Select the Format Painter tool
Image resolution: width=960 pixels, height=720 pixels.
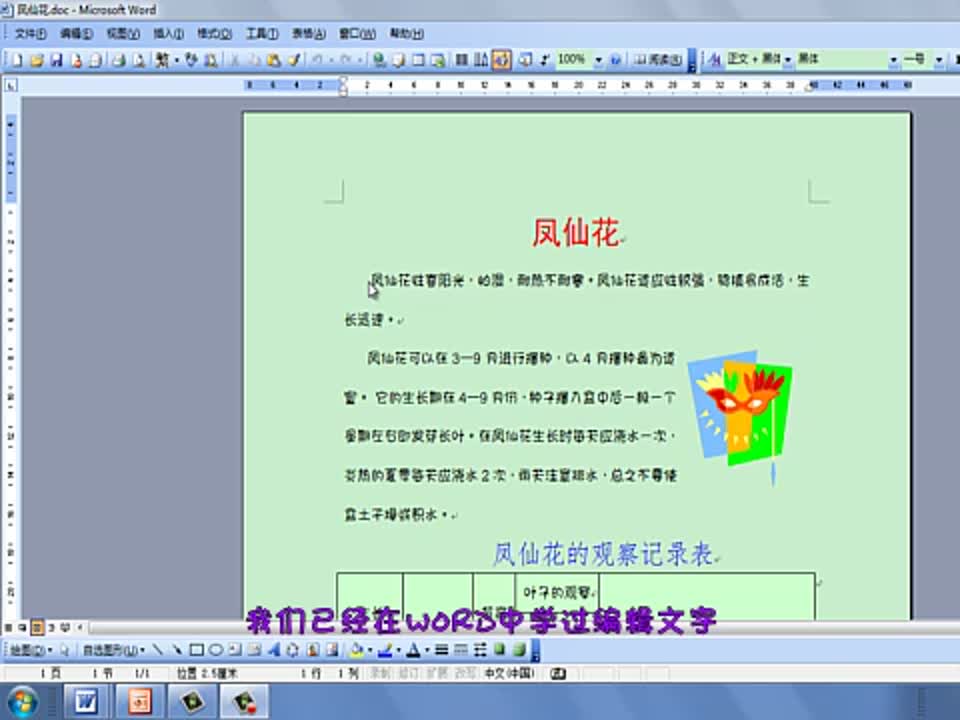294,60
